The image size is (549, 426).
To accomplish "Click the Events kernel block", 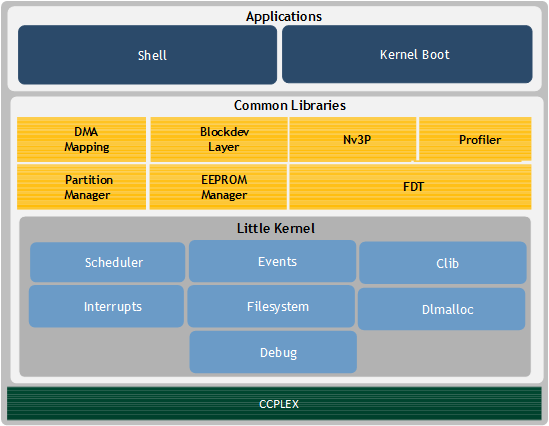I will coord(272,261).
